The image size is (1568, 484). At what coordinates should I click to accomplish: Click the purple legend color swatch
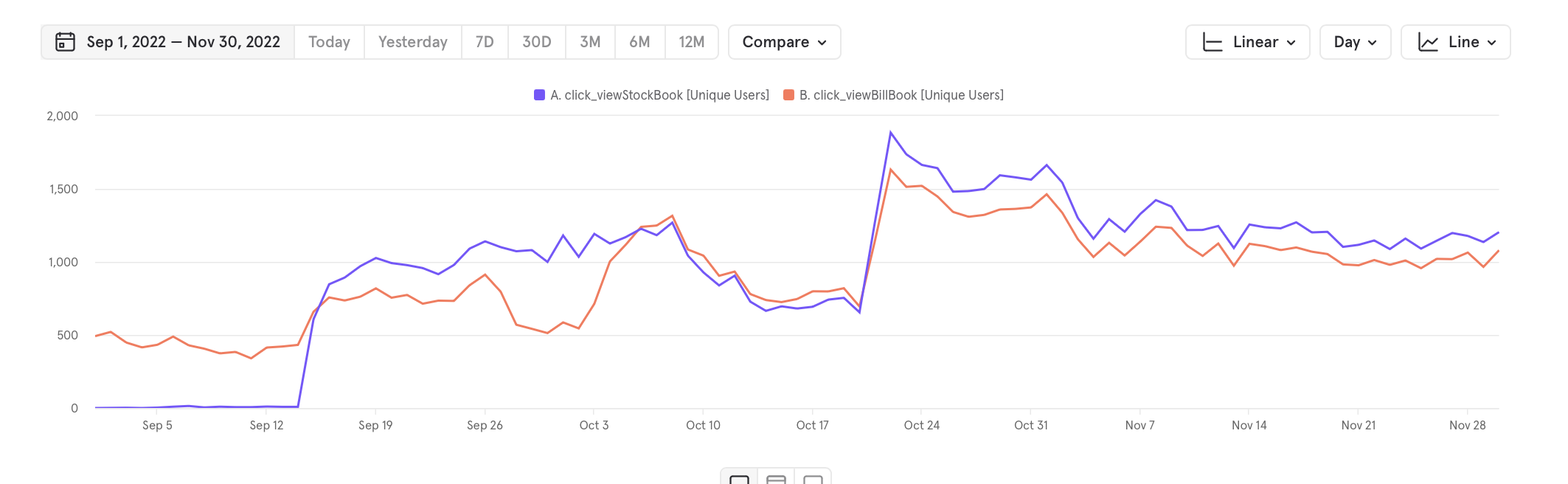pyautogui.click(x=539, y=95)
